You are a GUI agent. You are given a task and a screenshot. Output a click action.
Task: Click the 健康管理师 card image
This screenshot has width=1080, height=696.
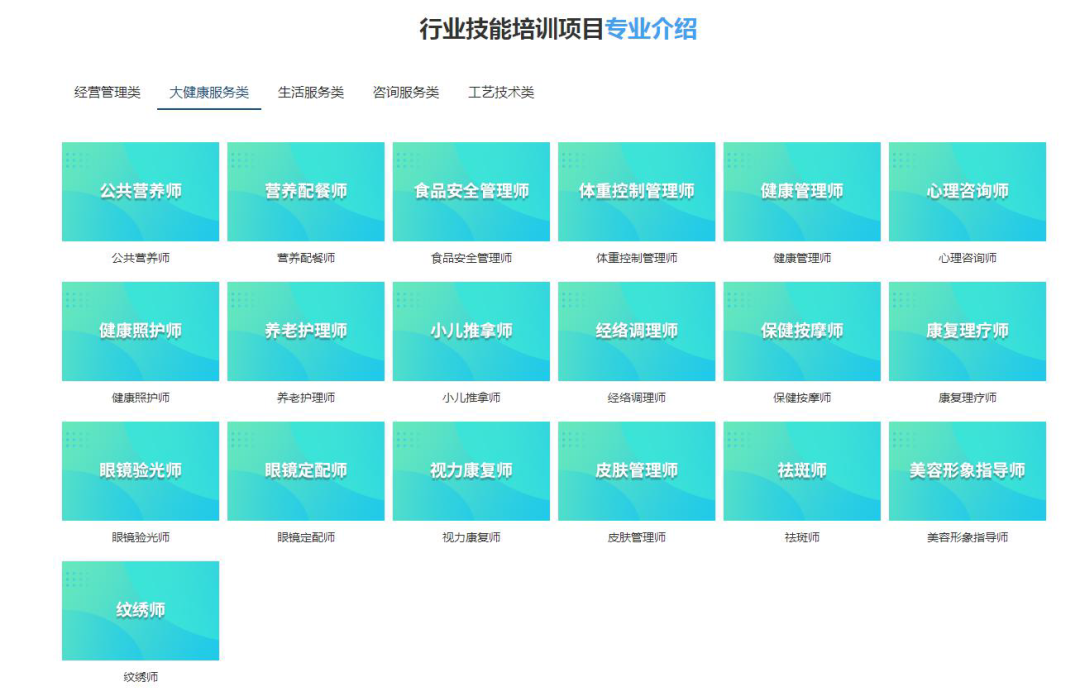pos(802,191)
